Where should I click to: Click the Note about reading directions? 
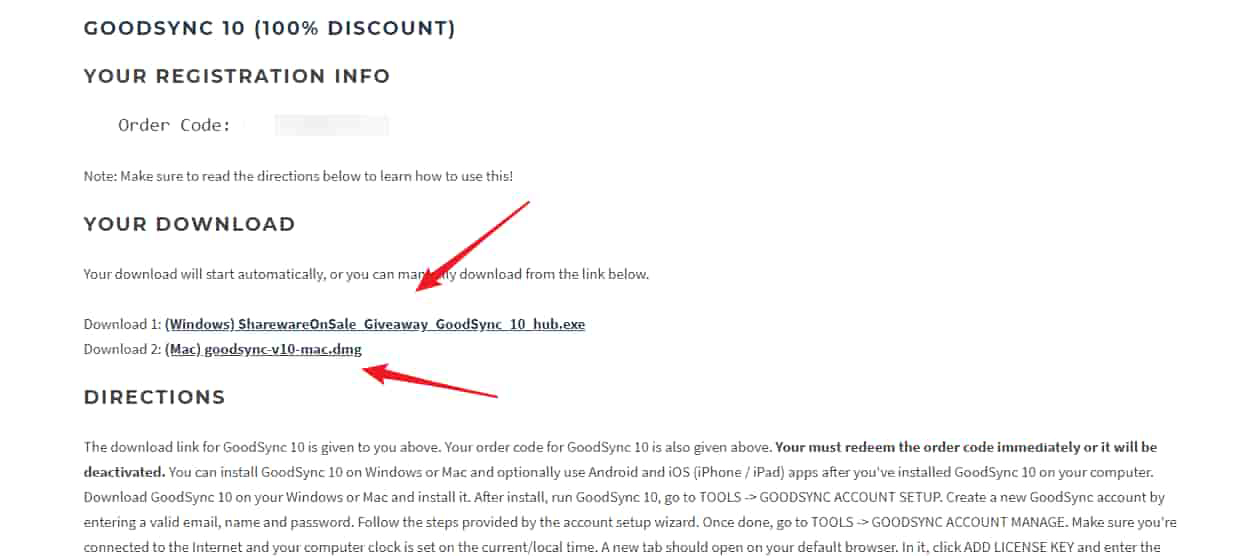pos(298,176)
